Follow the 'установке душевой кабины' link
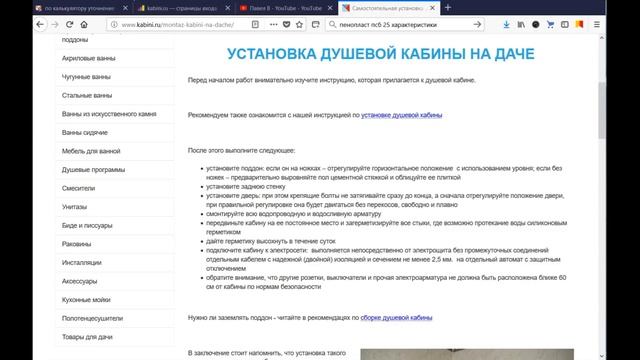The width and height of the screenshot is (640, 360). 401,115
